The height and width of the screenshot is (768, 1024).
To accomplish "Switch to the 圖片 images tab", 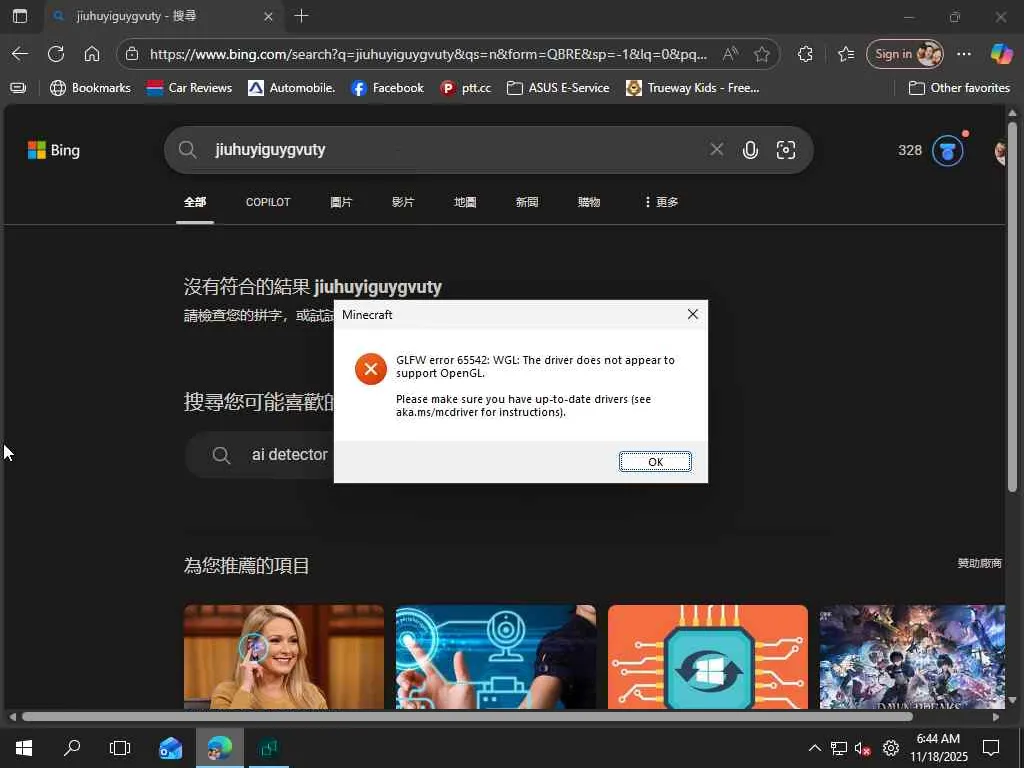I will tap(341, 202).
